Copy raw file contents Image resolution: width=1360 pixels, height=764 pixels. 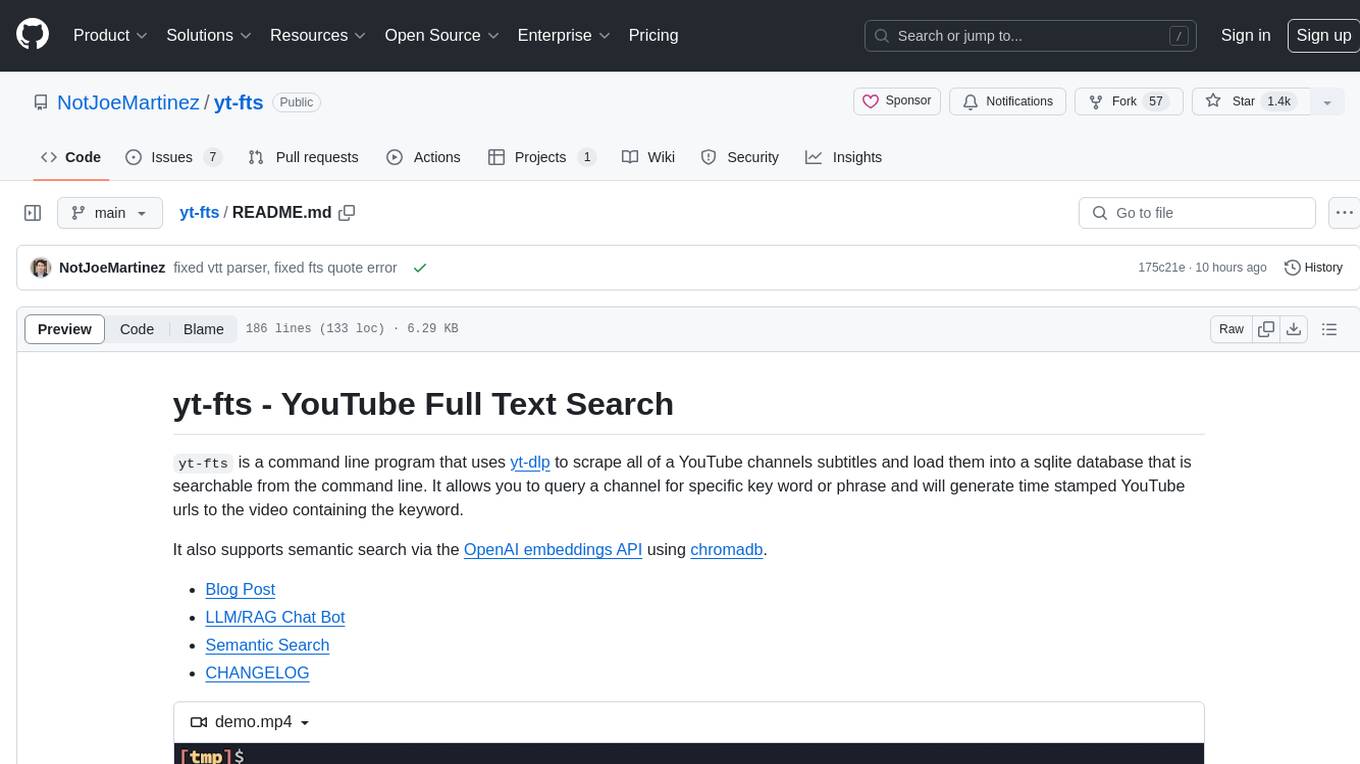[1266, 329]
